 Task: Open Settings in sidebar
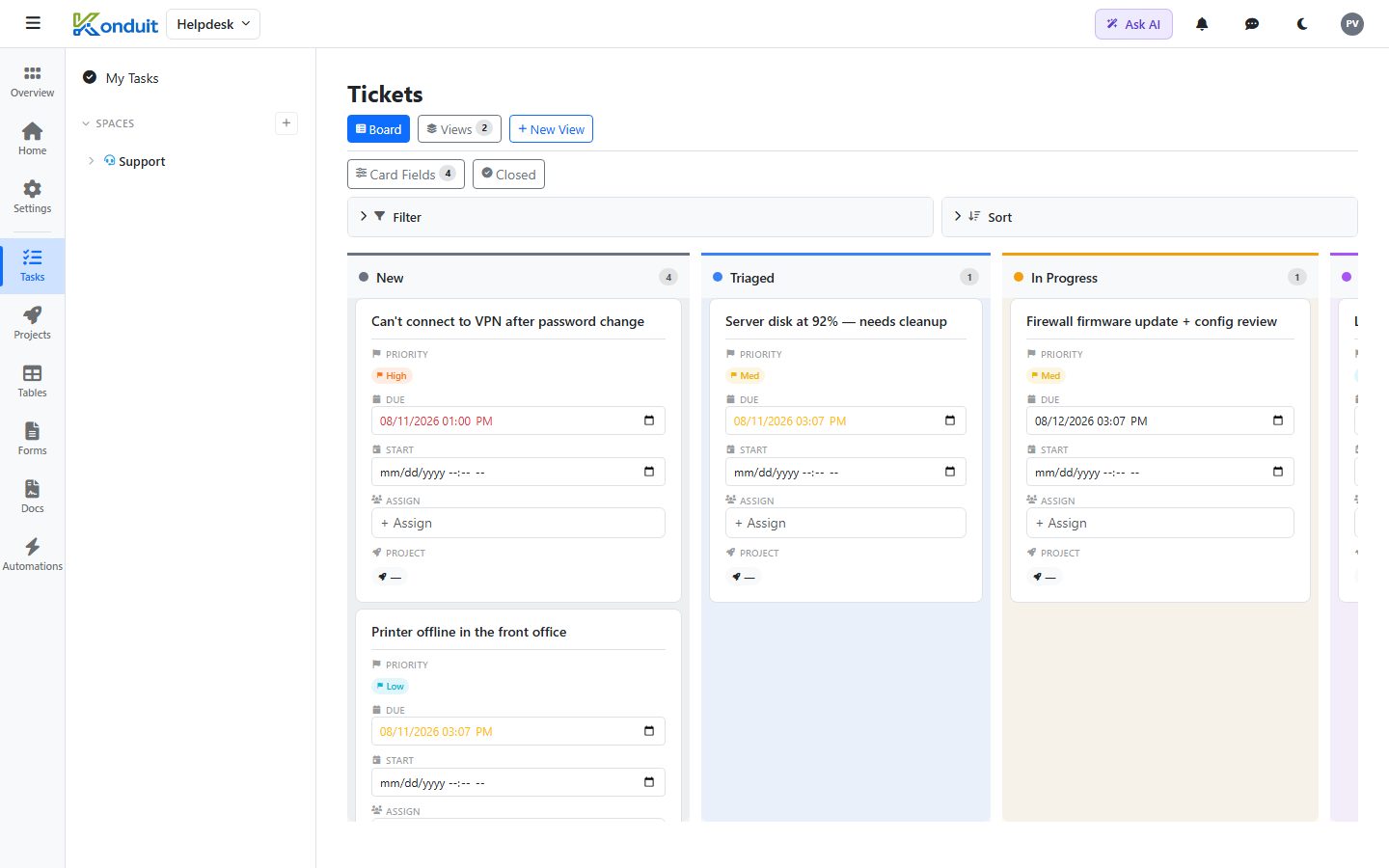[x=33, y=198]
